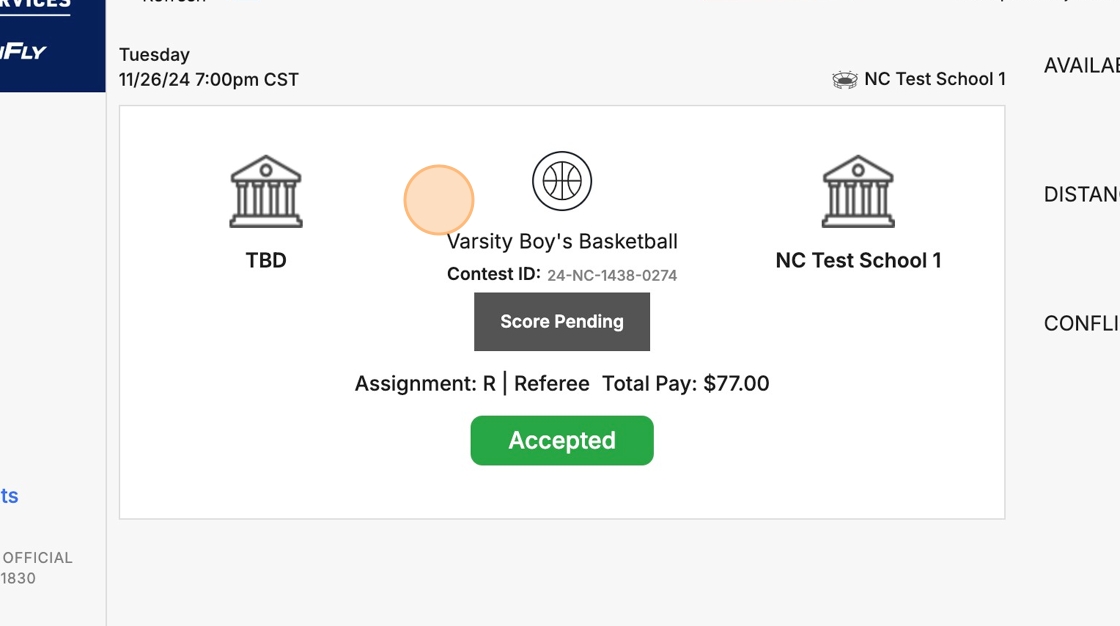Click the bold NC Test School 1 team name

(858, 260)
